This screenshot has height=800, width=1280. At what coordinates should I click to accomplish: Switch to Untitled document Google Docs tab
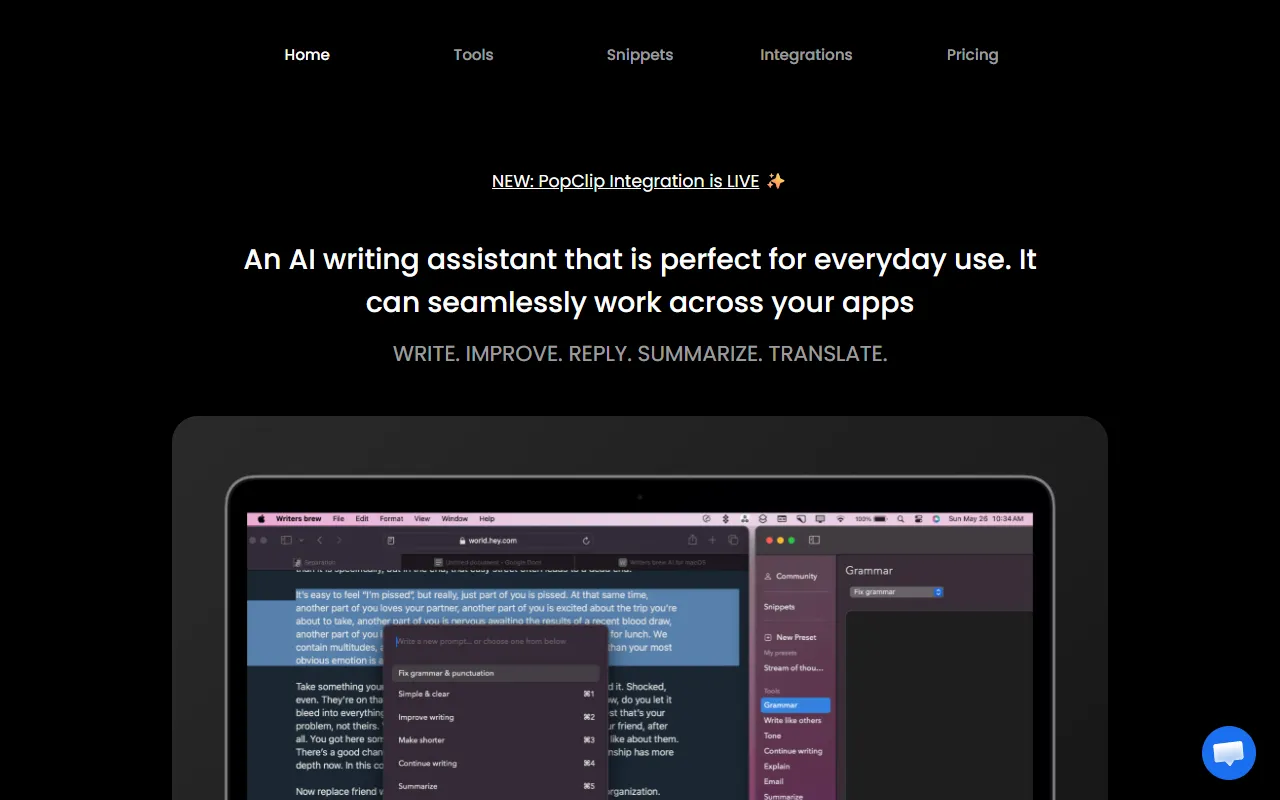tap(488, 562)
